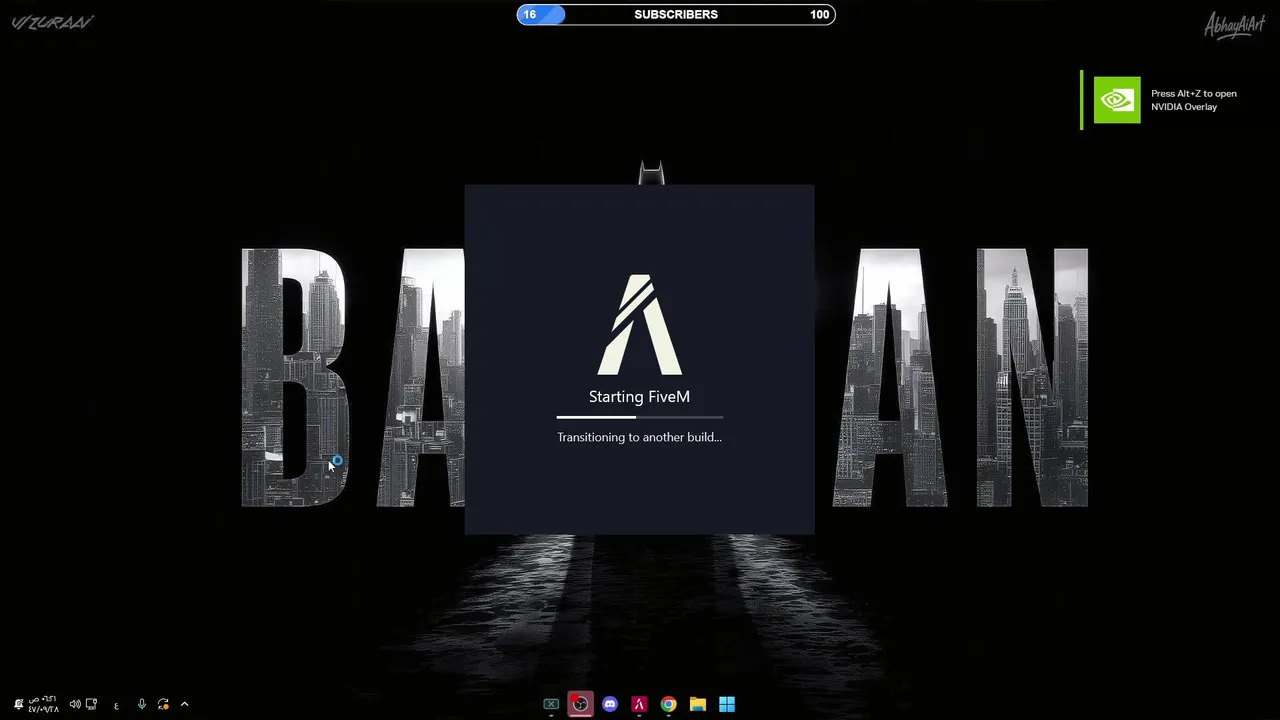Click the subscriber count 16 indicator
Screen dimensions: 1280x720
tap(530, 14)
